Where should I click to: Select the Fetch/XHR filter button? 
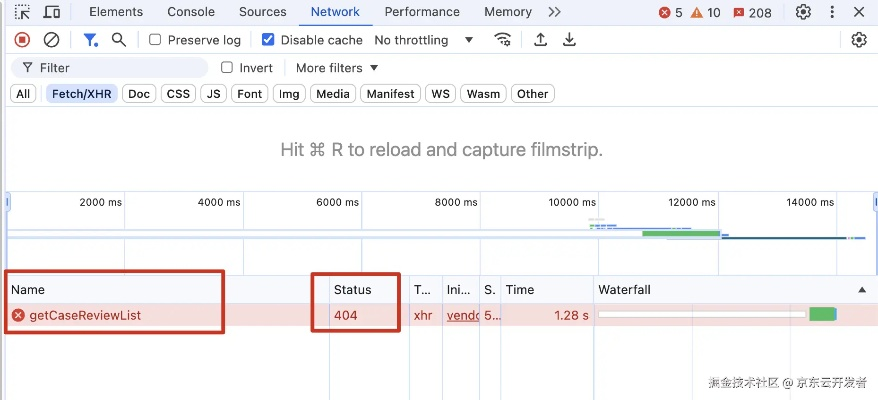coord(80,94)
